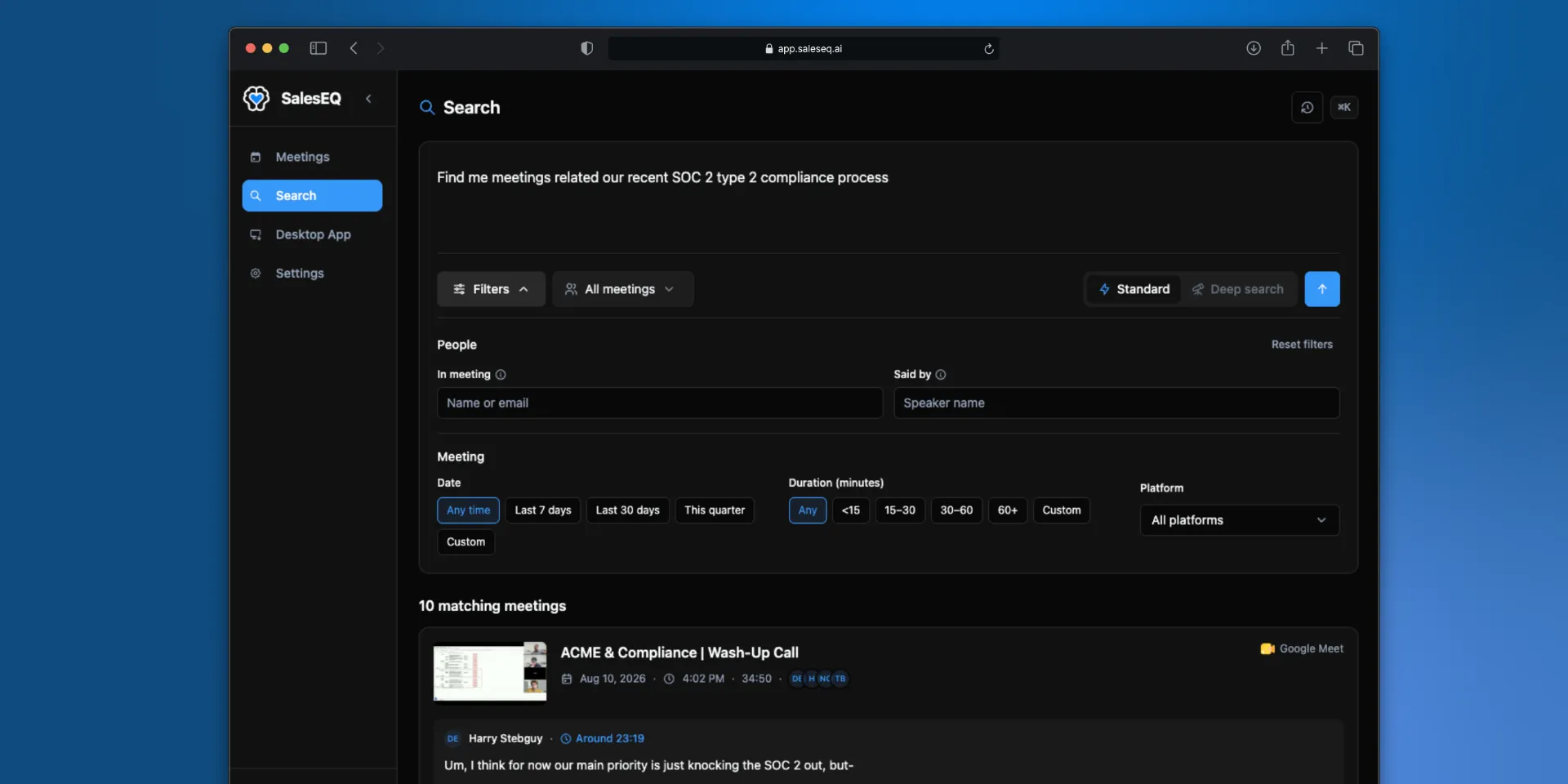
Task: Open the Safari share menu
Action: pyautogui.click(x=1288, y=48)
